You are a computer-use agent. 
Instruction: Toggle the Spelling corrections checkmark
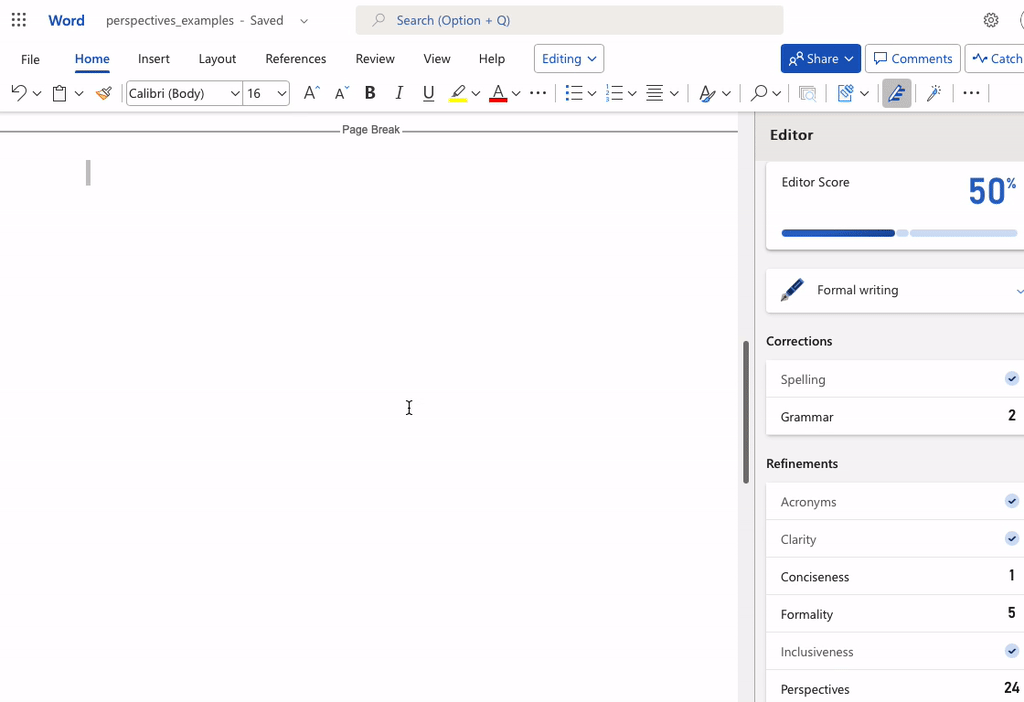[1011, 379]
